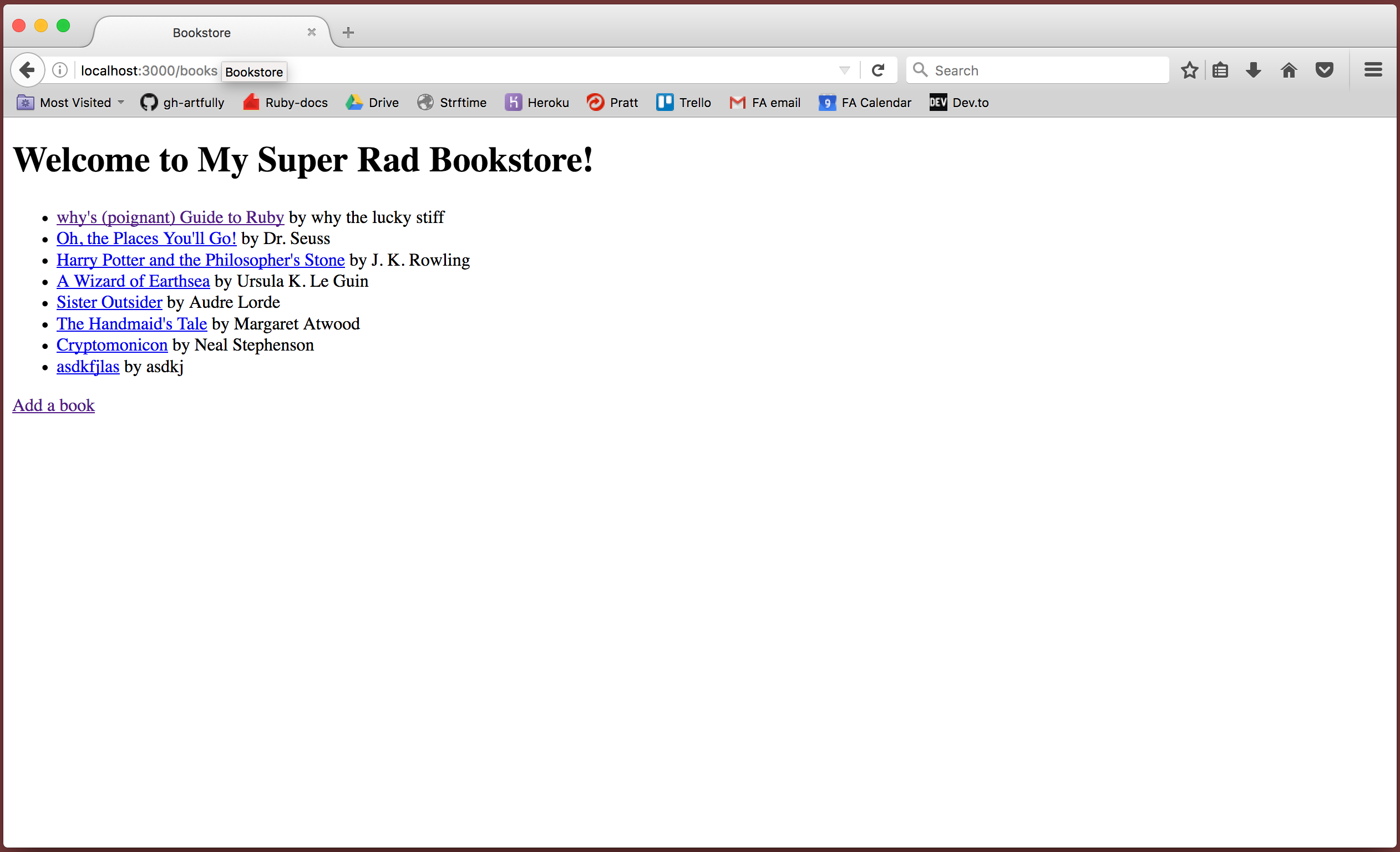Click the Add a book link
This screenshot has height=852, width=1400.
pos(53,405)
